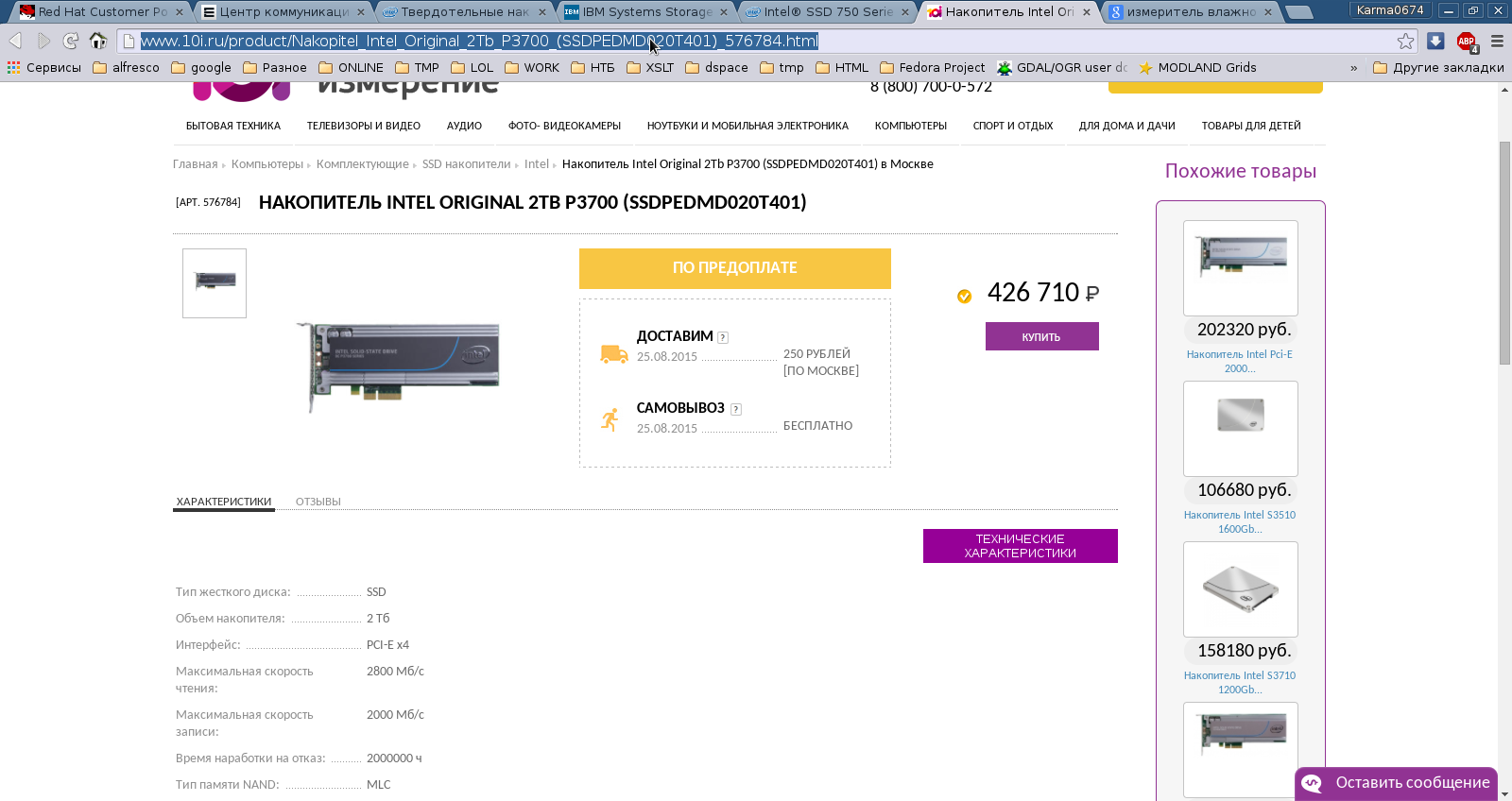The width and height of the screenshot is (1512, 801).
Task: Open the TMP bookmark folder
Action: click(x=418, y=67)
